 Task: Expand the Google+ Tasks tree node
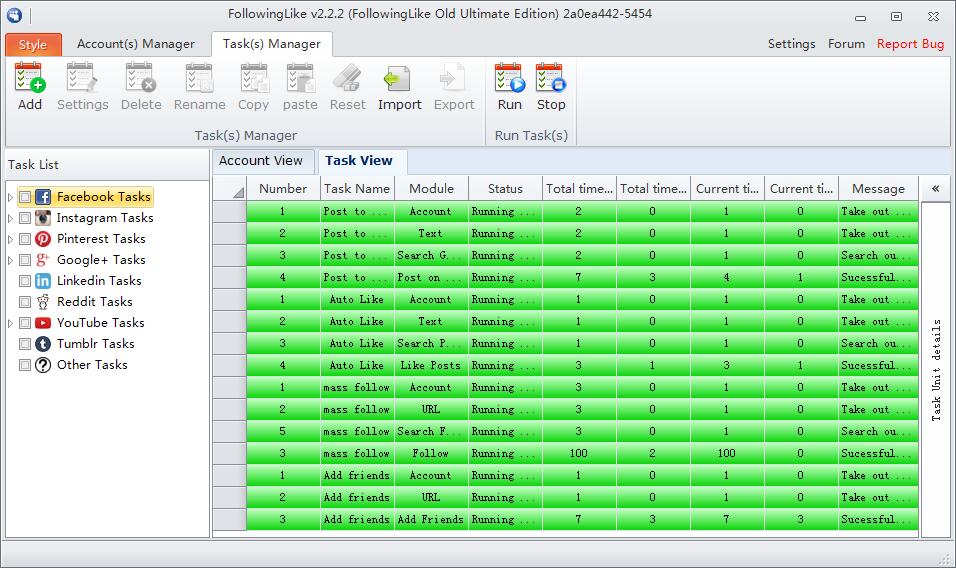pyautogui.click(x=10, y=260)
